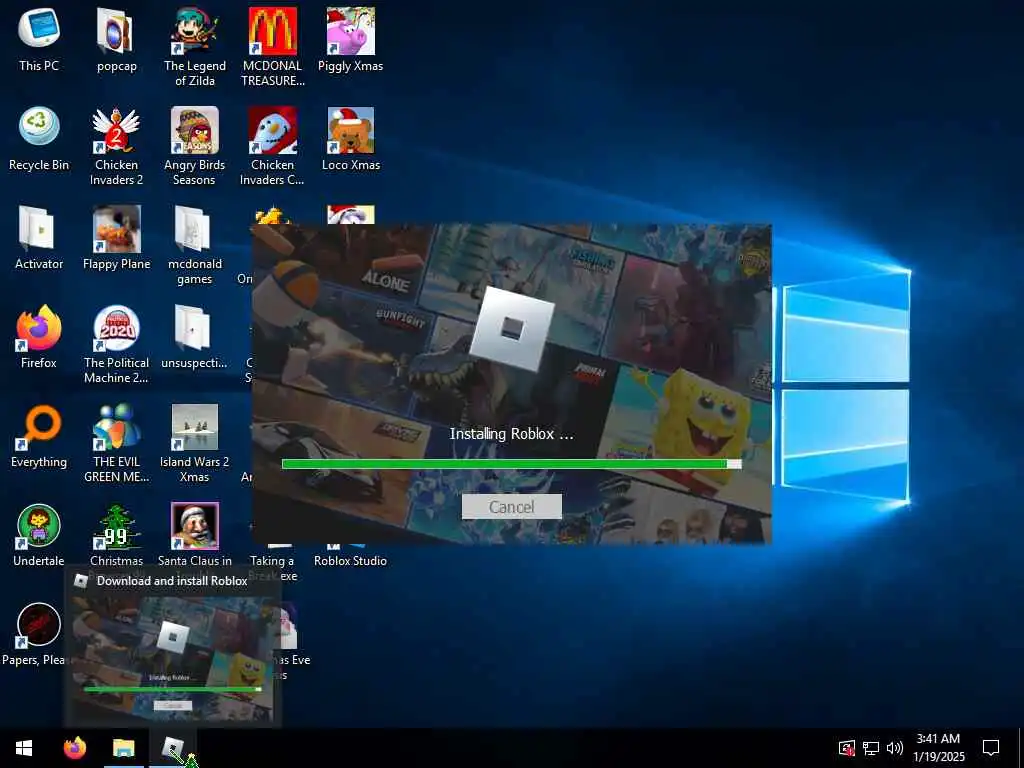Open the Windows Start menu
The height and width of the screenshot is (768, 1024).
tap(24, 748)
